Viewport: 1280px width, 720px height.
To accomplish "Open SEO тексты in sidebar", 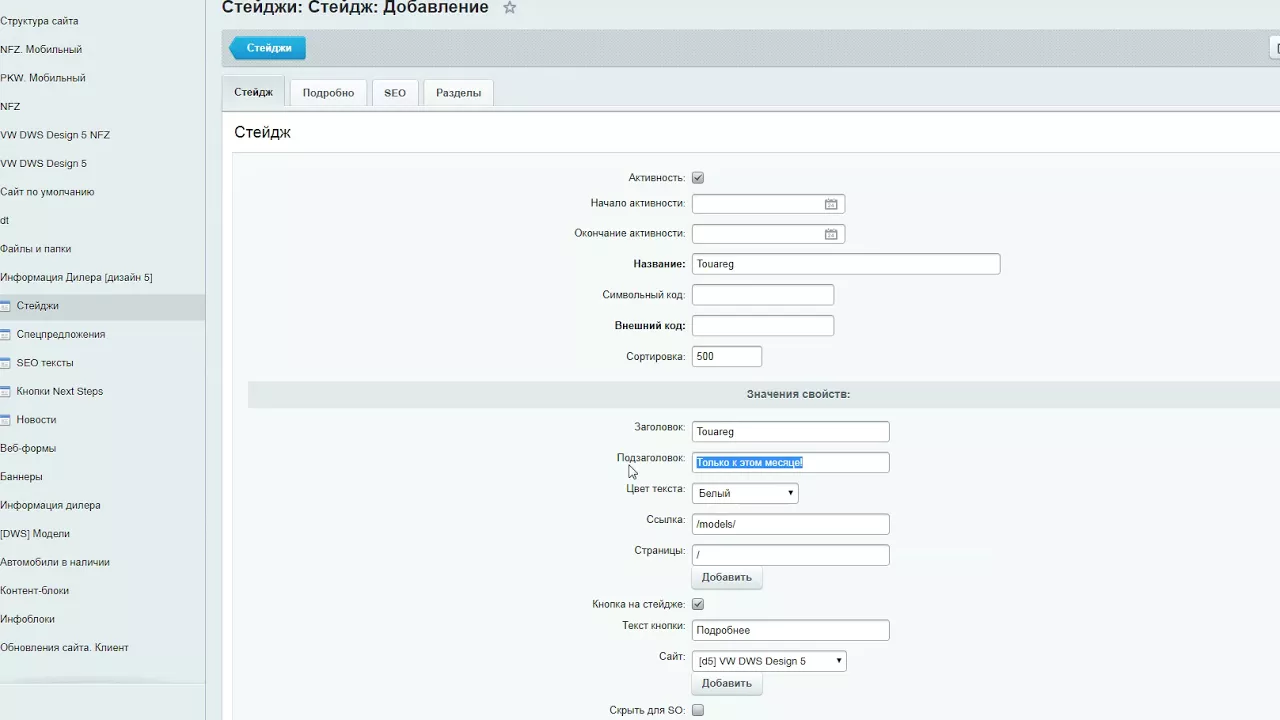I will [x=45, y=363].
